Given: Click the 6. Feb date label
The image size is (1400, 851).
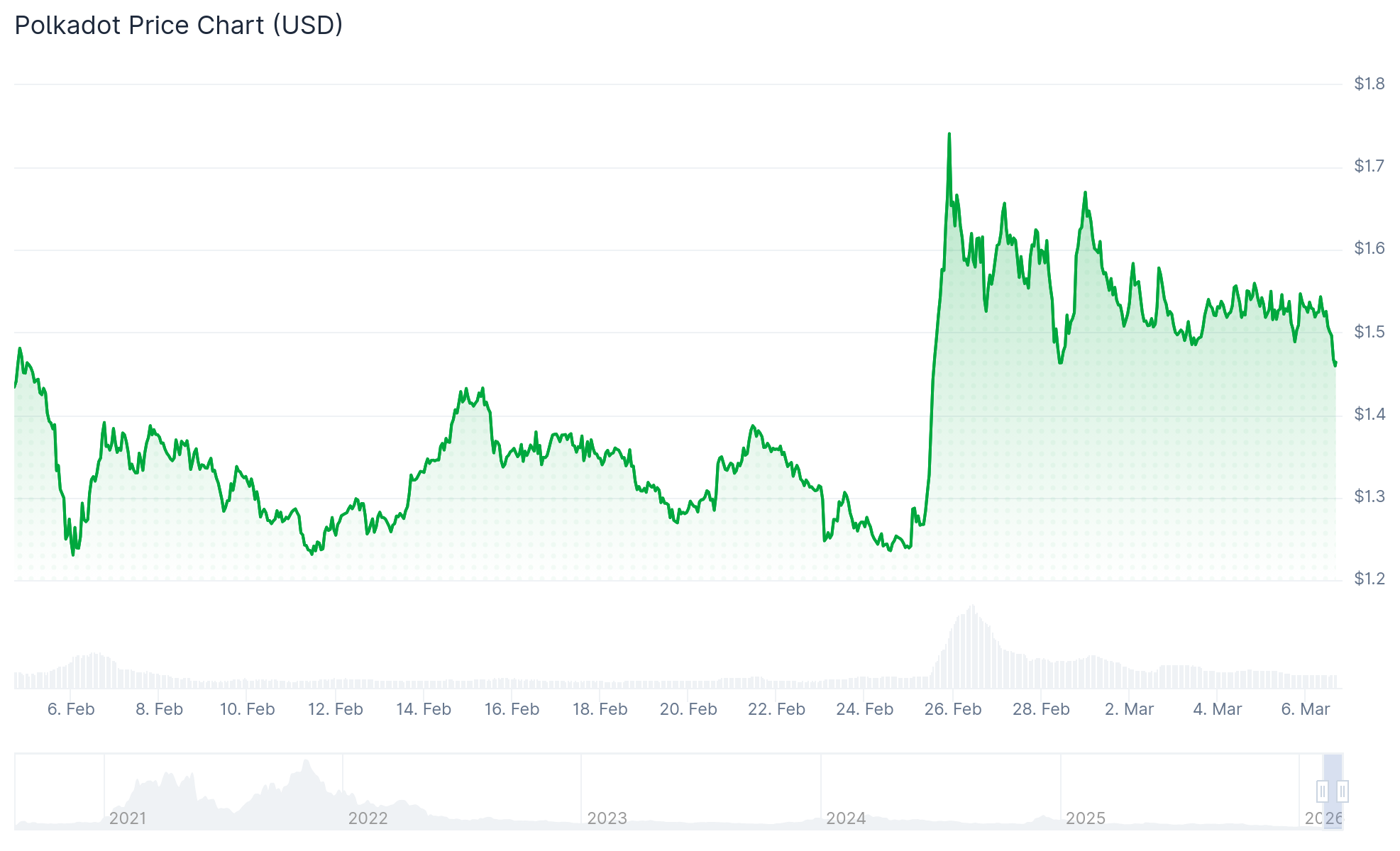Looking at the screenshot, I should pos(71,709).
